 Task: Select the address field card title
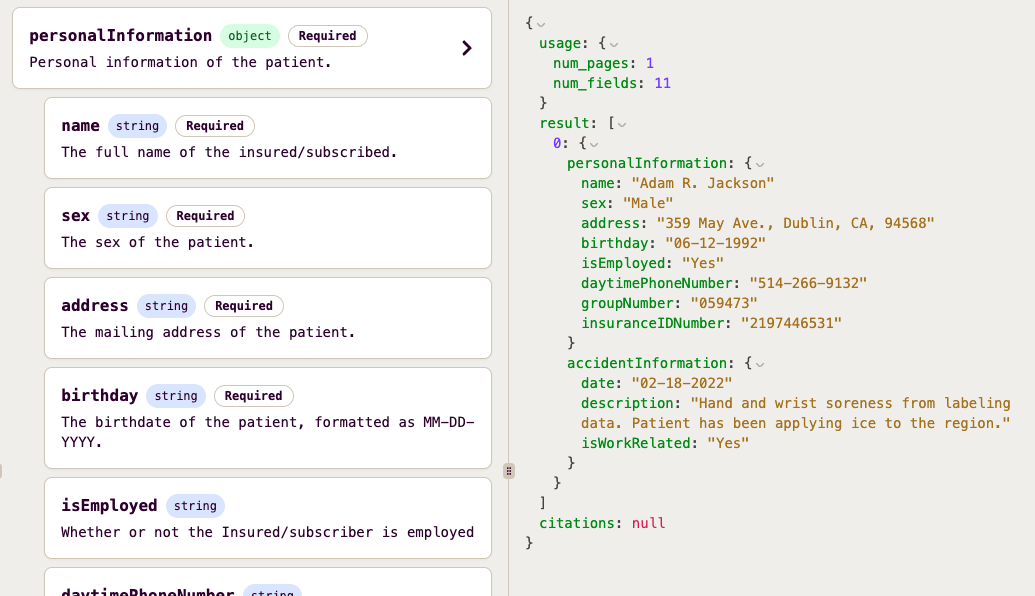94,306
